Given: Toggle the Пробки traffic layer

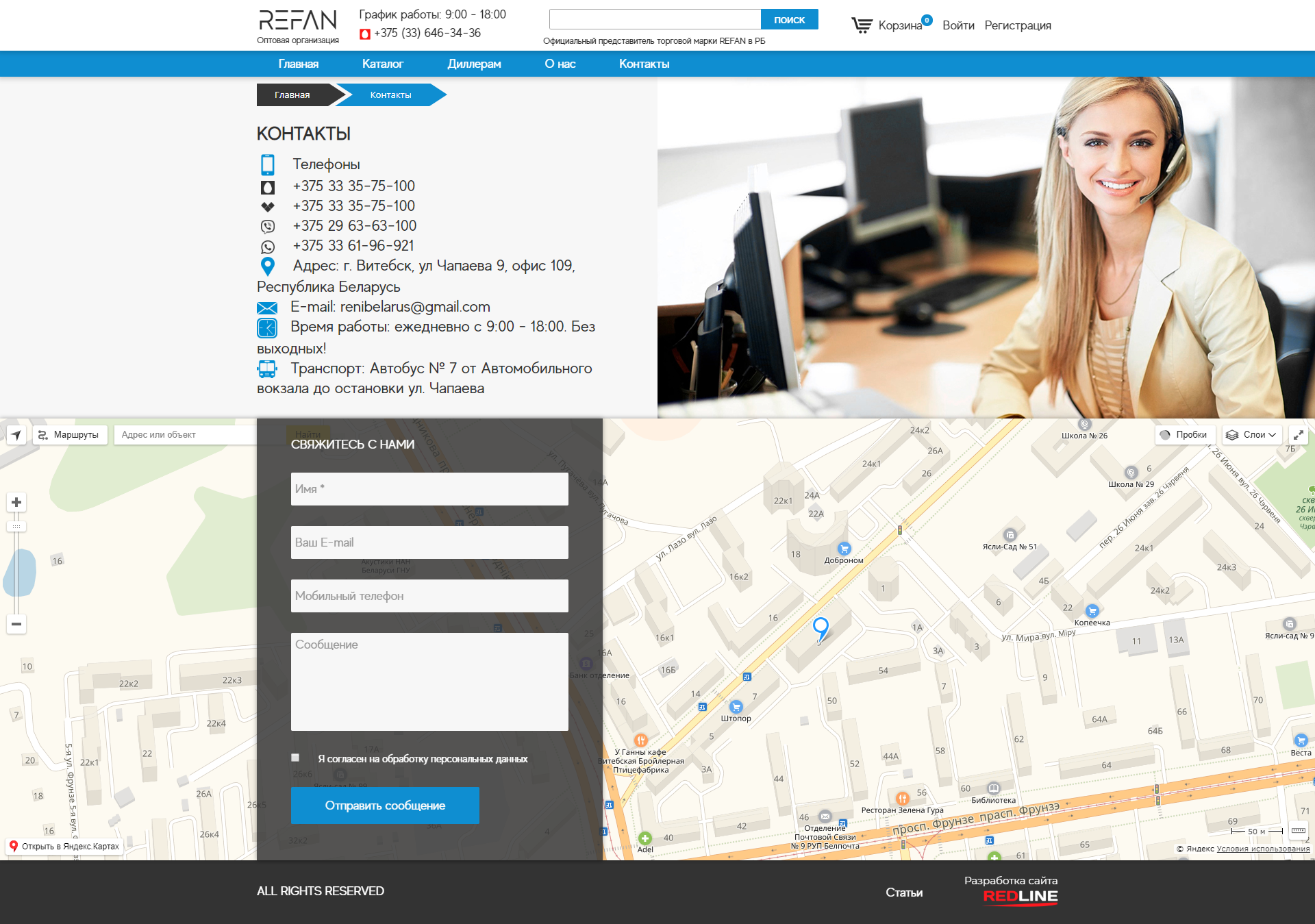Looking at the screenshot, I should click(1185, 435).
